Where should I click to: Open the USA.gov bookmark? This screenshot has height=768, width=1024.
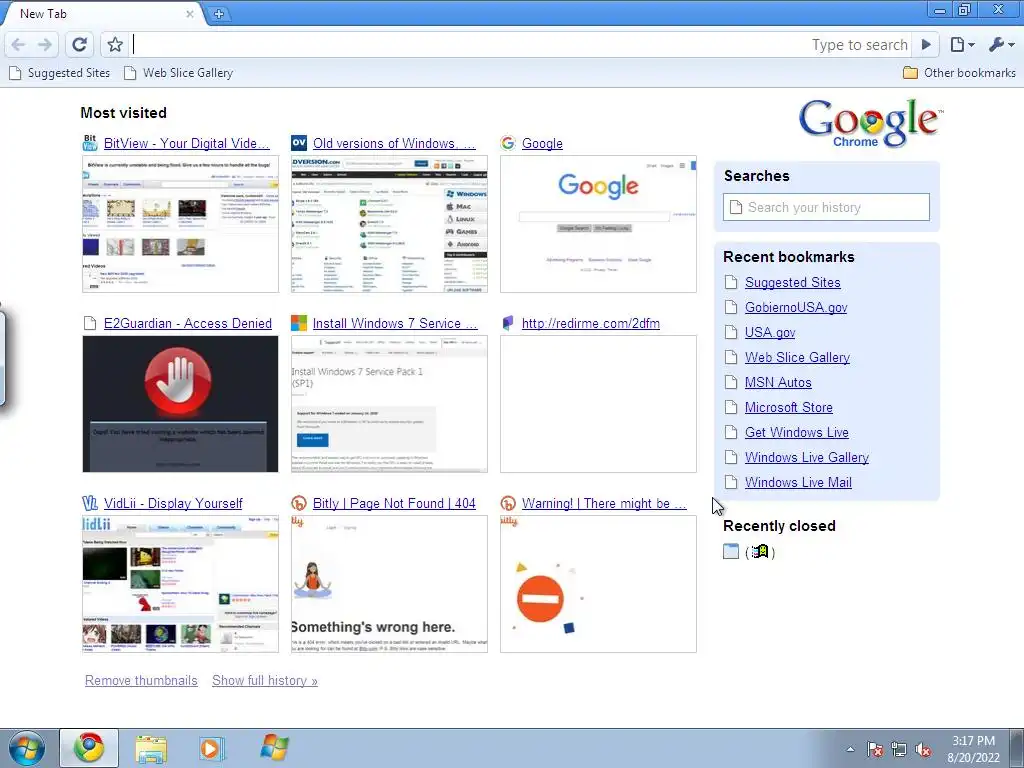click(770, 332)
